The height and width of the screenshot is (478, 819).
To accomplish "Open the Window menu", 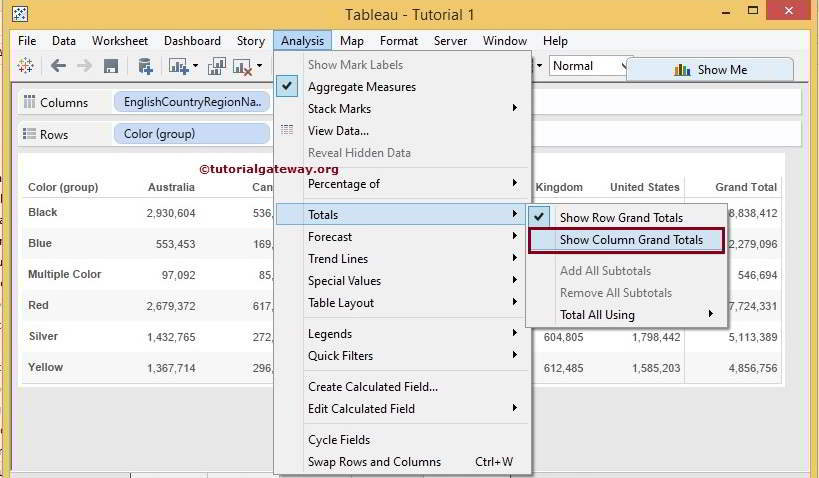I will [505, 41].
